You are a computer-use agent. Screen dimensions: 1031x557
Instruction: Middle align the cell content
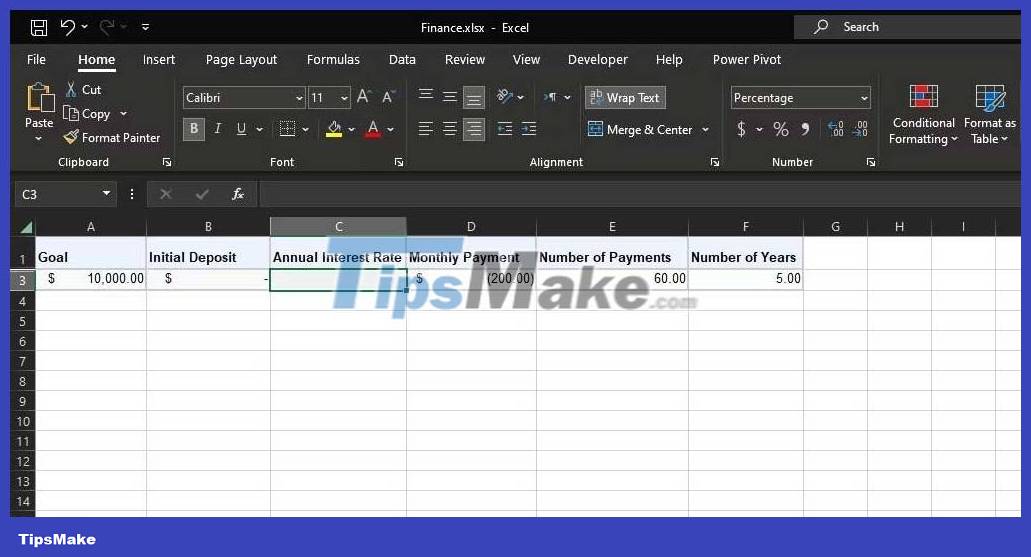click(450, 97)
